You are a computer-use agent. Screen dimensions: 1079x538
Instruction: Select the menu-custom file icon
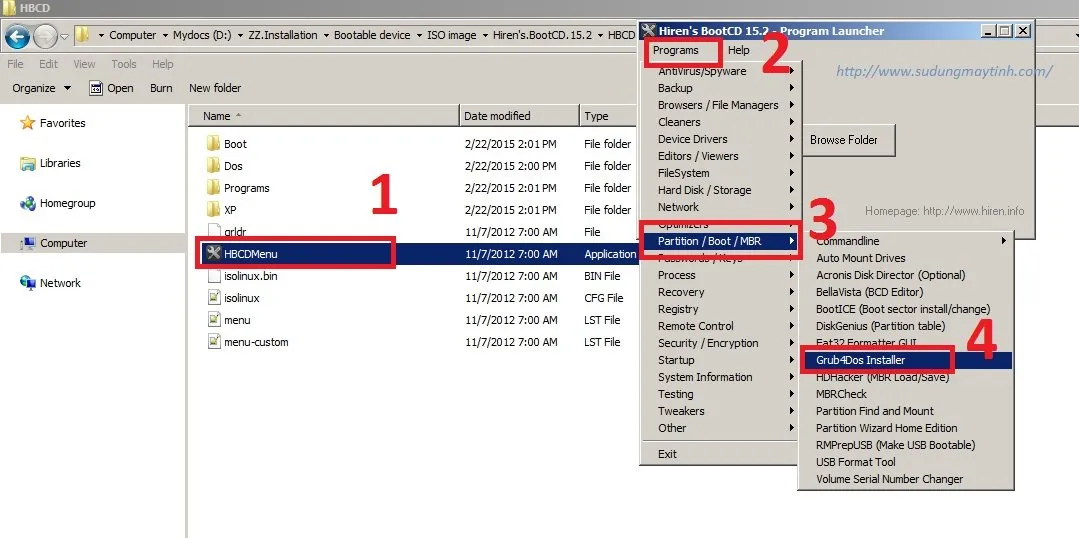tap(213, 342)
